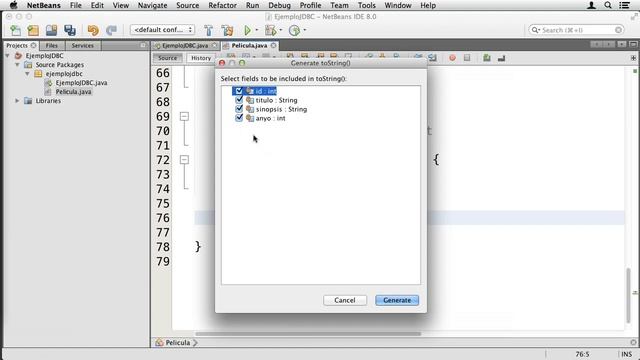Switch to the EjemploJDBC.java editor tab
The image size is (640, 360).
click(185, 45)
